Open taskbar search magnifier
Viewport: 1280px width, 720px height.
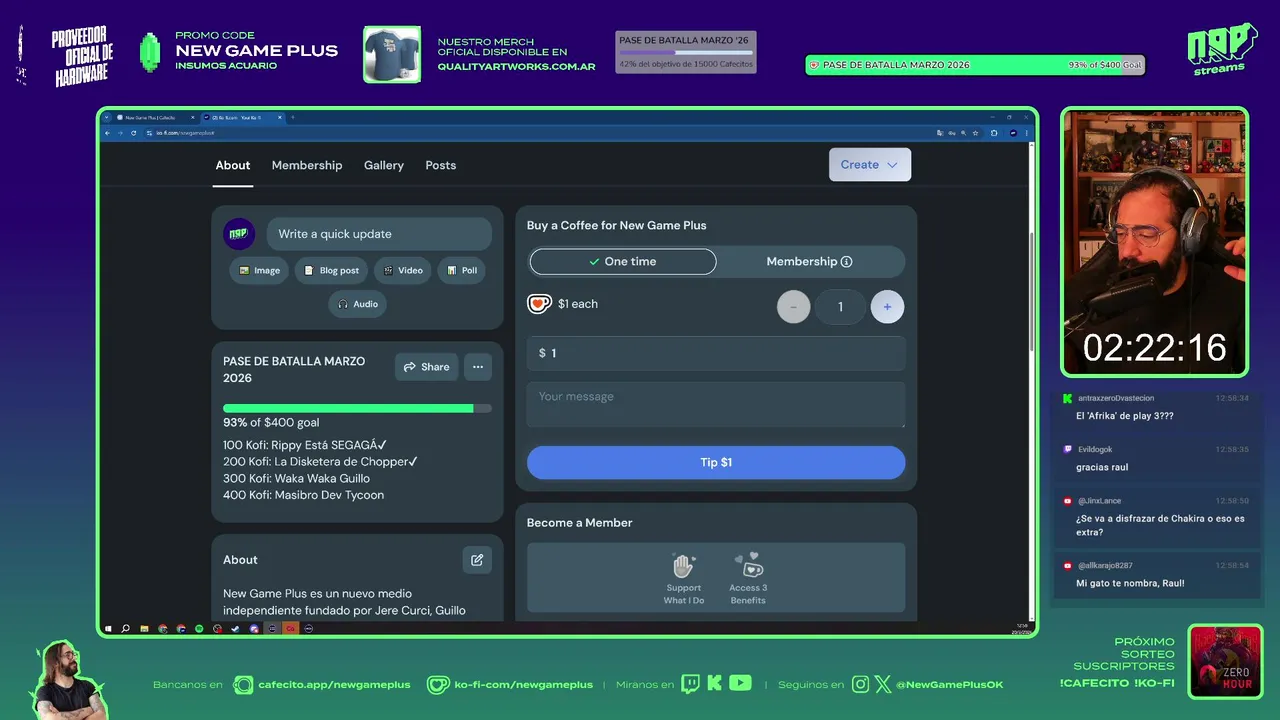pyautogui.click(x=125, y=629)
